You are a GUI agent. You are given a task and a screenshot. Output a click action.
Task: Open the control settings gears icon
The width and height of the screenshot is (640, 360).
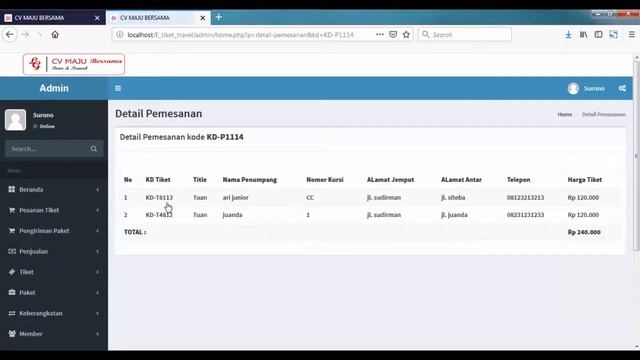click(x=622, y=88)
